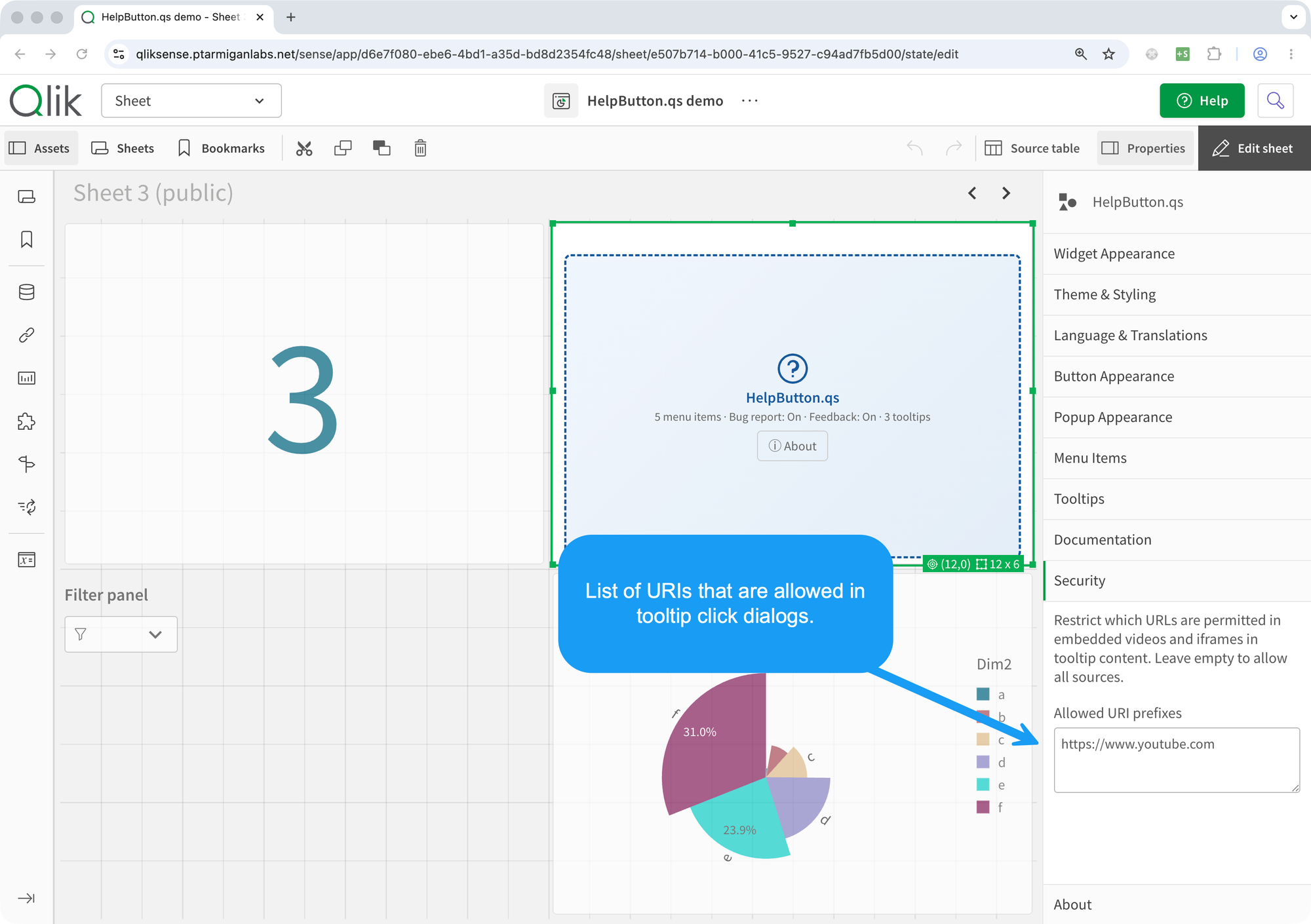Viewport: 1311px width, 924px height.
Task: Expand the Documentation section
Action: pyautogui.click(x=1177, y=540)
